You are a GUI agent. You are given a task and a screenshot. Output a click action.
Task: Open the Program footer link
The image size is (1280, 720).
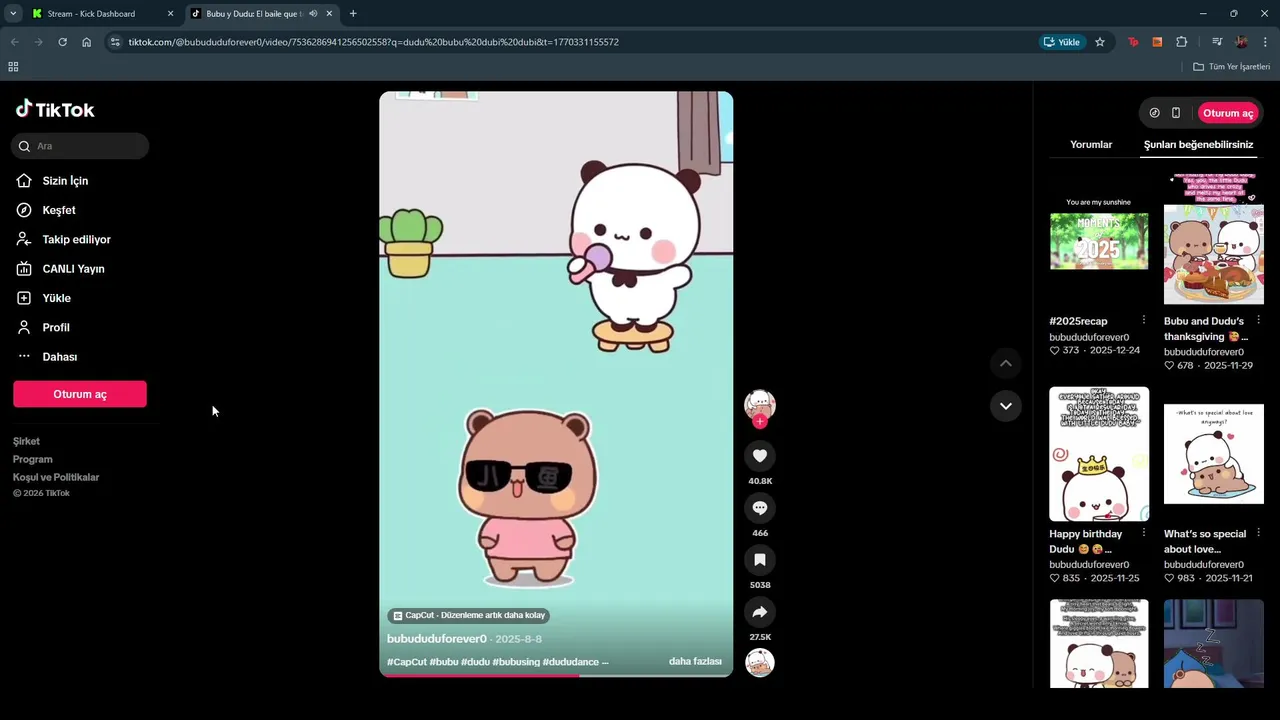pos(33,459)
